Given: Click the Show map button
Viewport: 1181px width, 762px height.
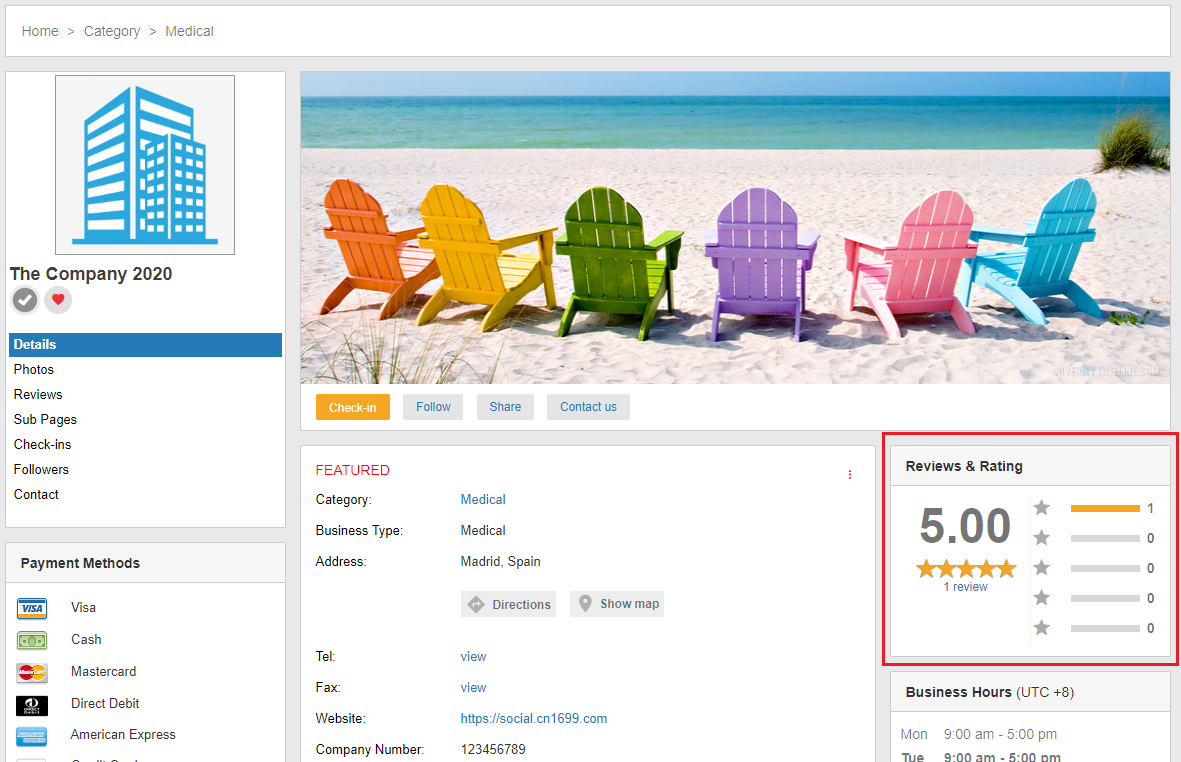Looking at the screenshot, I should click(617, 604).
